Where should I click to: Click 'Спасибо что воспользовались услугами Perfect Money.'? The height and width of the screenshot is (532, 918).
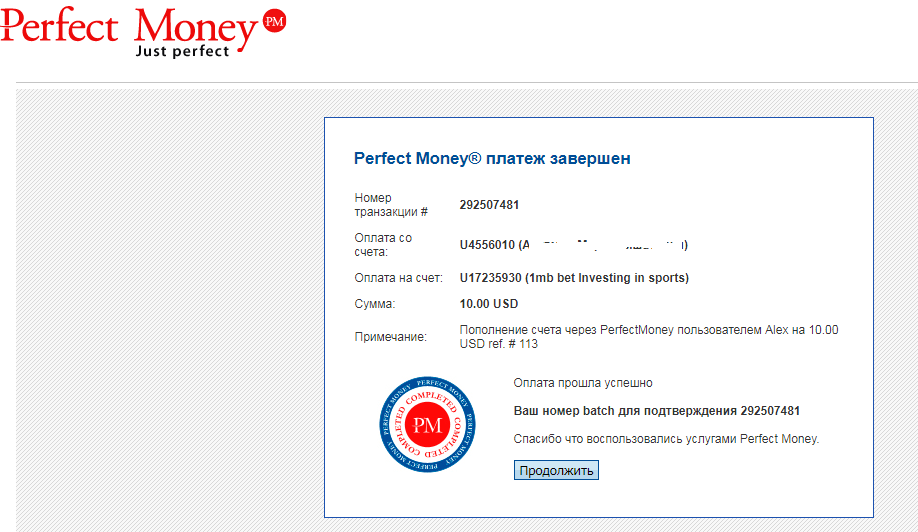(x=666, y=439)
